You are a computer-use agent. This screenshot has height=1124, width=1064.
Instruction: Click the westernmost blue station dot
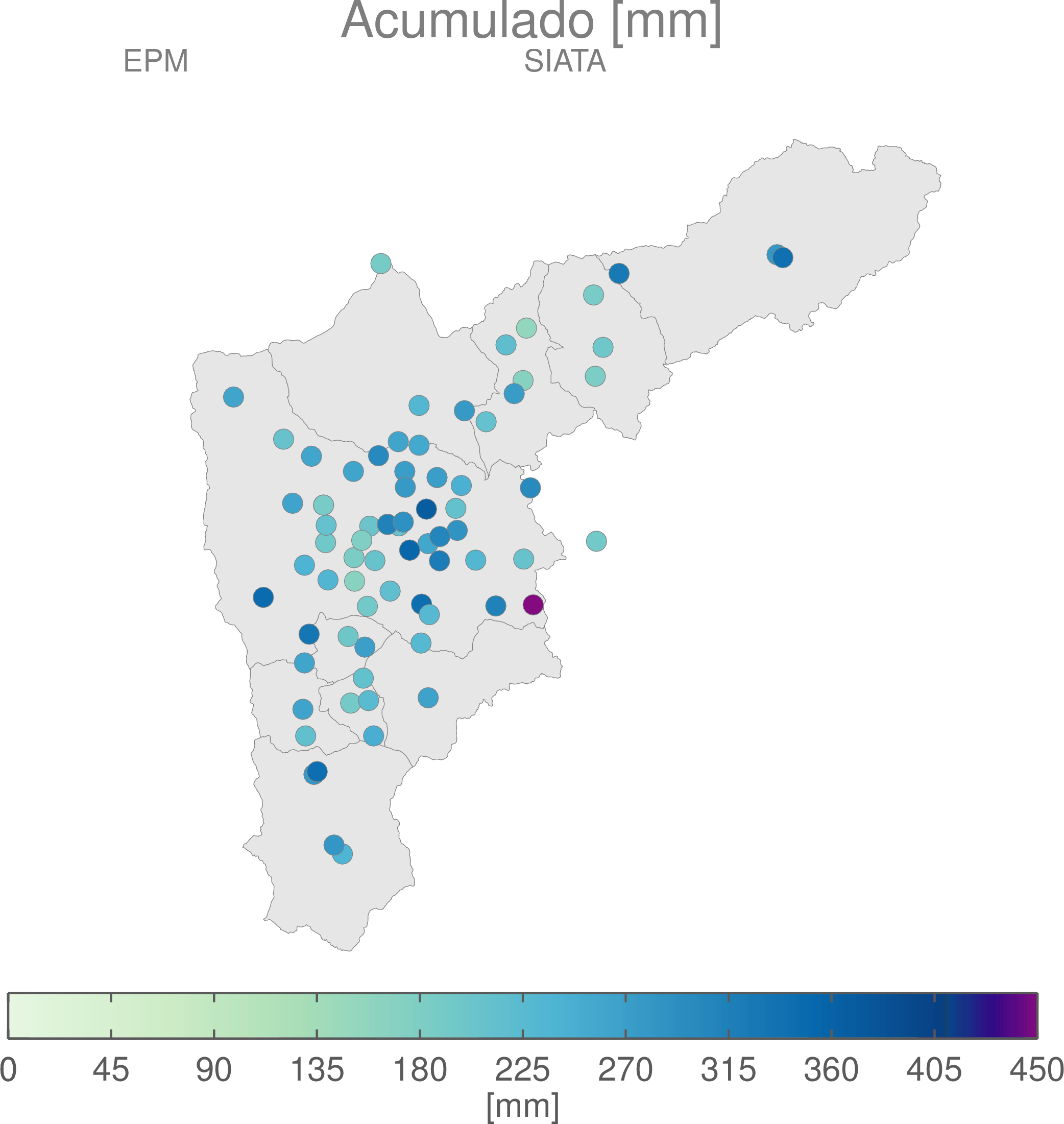coord(234,397)
